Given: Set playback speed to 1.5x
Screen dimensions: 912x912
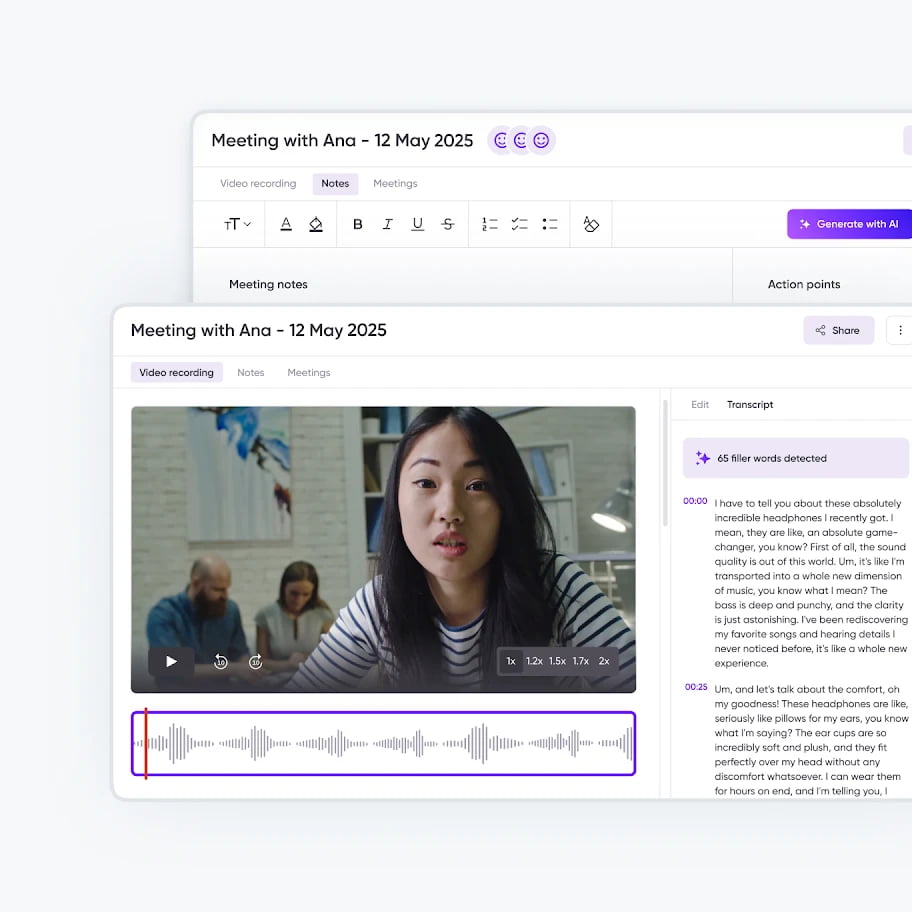Looking at the screenshot, I should [557, 661].
